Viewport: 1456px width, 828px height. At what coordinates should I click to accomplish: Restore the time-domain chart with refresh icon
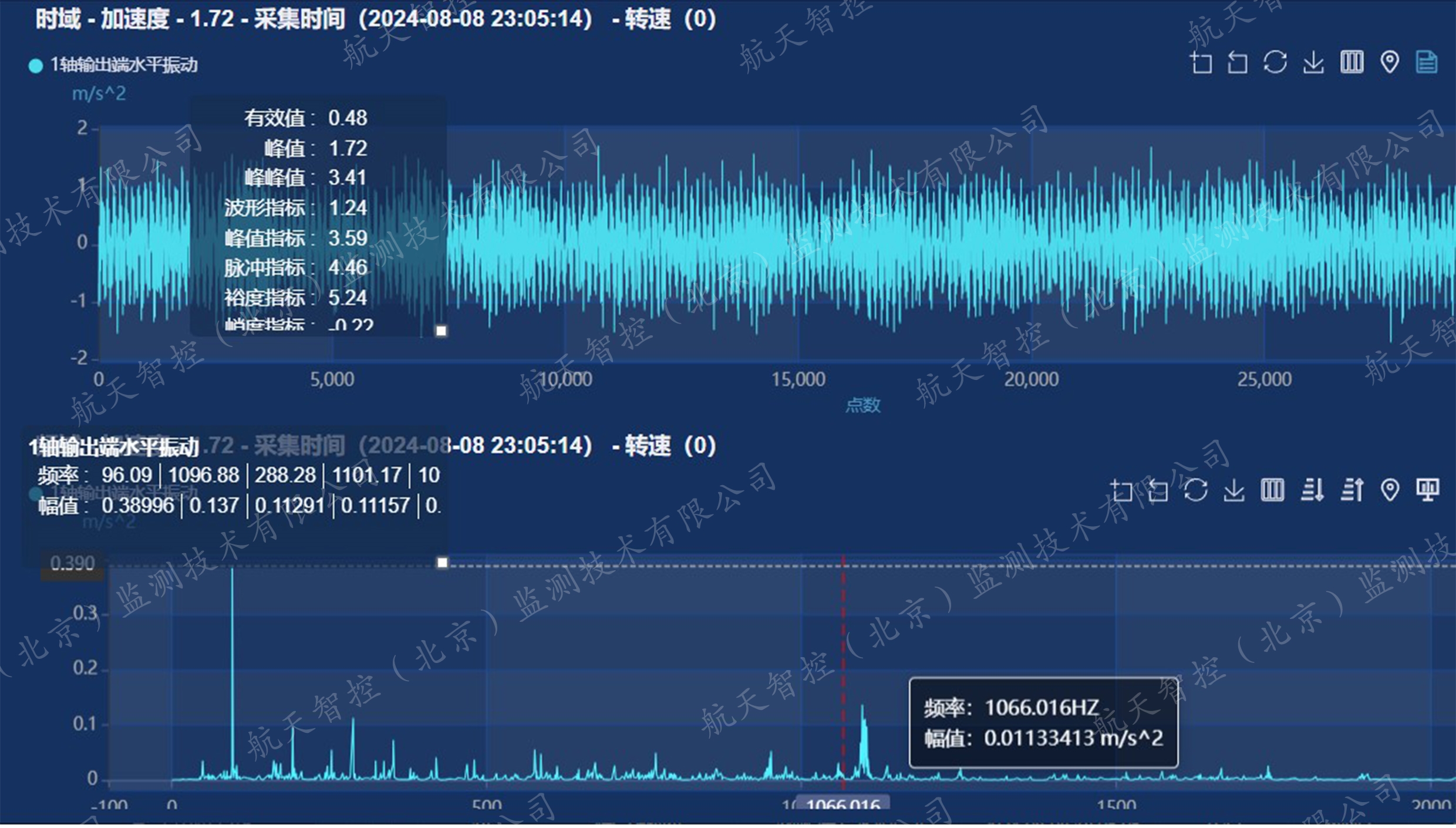pos(1275,62)
